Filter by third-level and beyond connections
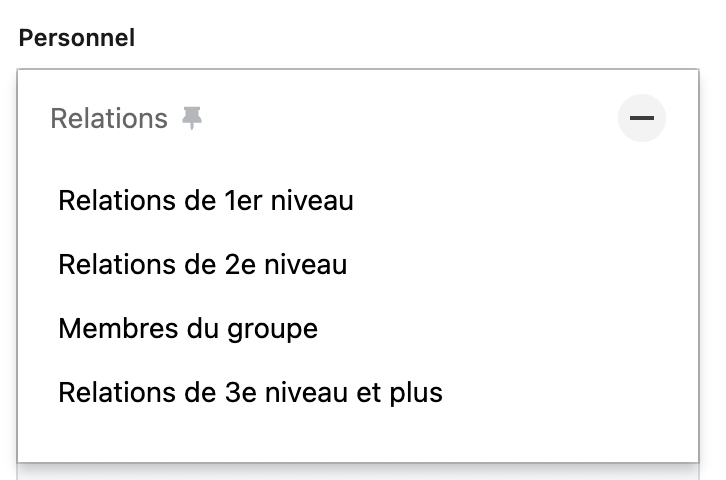 point(250,393)
